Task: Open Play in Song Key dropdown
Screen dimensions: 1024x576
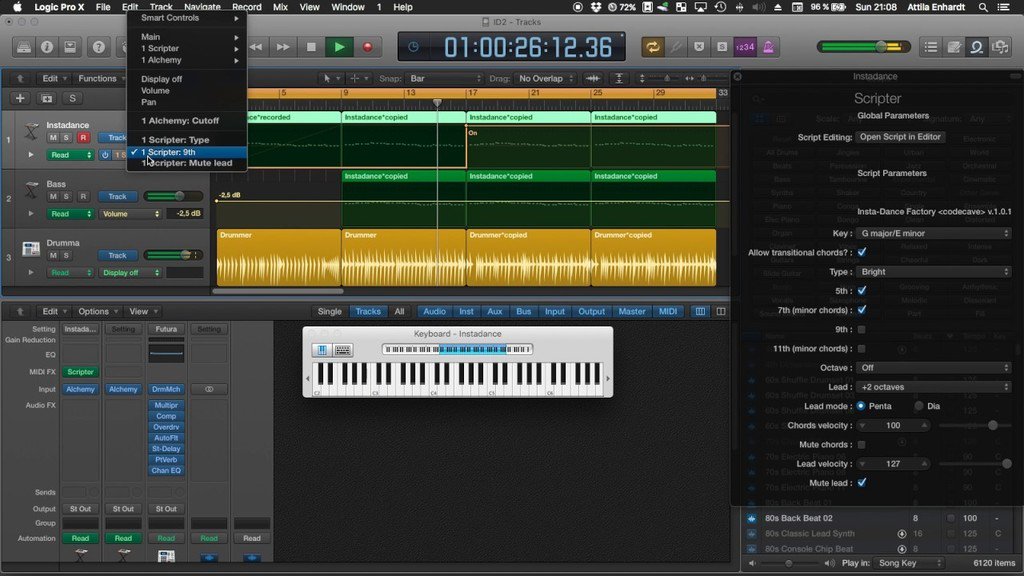Action: (909, 563)
